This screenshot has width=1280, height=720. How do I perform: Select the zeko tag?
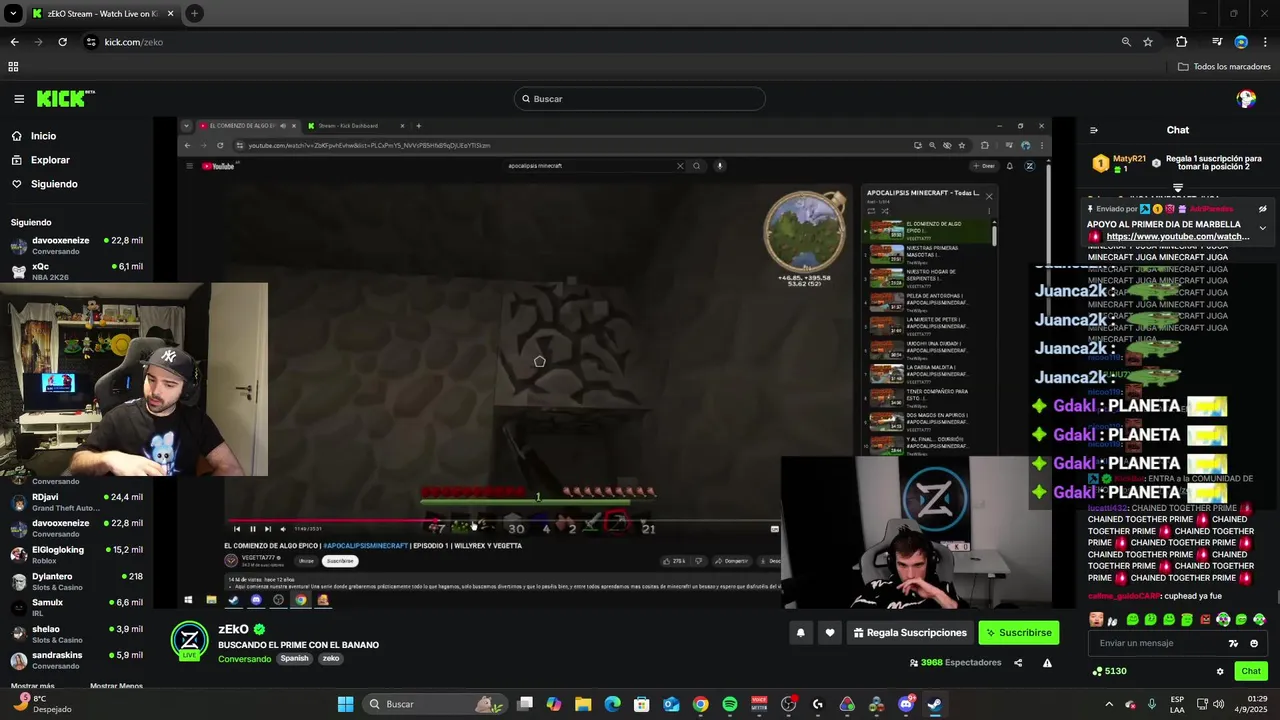coord(331,659)
